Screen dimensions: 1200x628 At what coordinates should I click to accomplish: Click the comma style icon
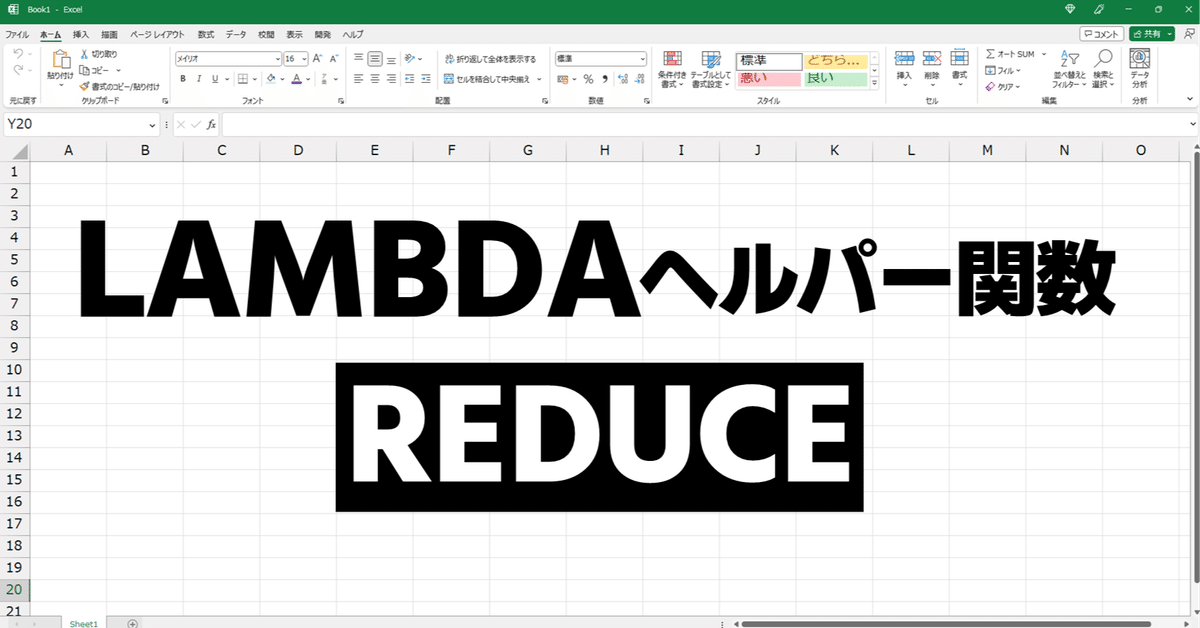pyautogui.click(x=606, y=78)
